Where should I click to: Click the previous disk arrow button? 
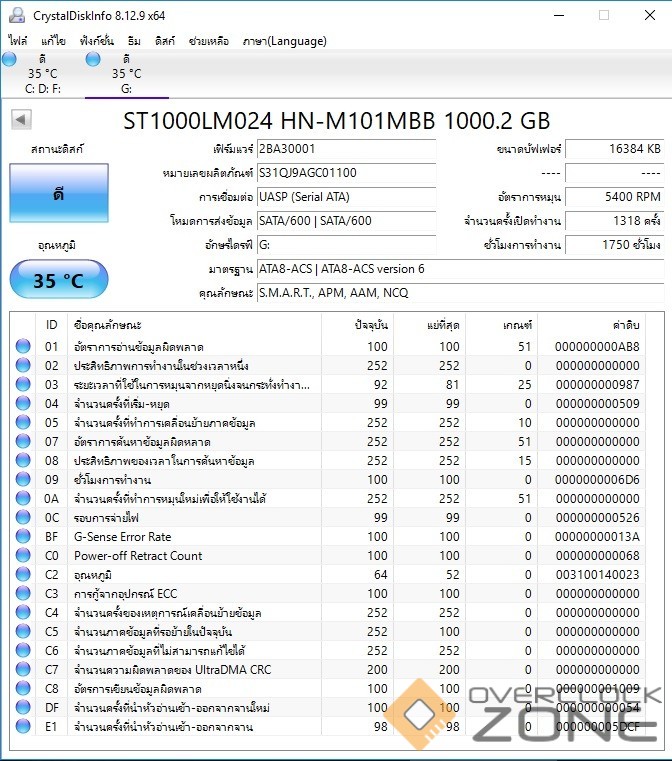(21, 119)
